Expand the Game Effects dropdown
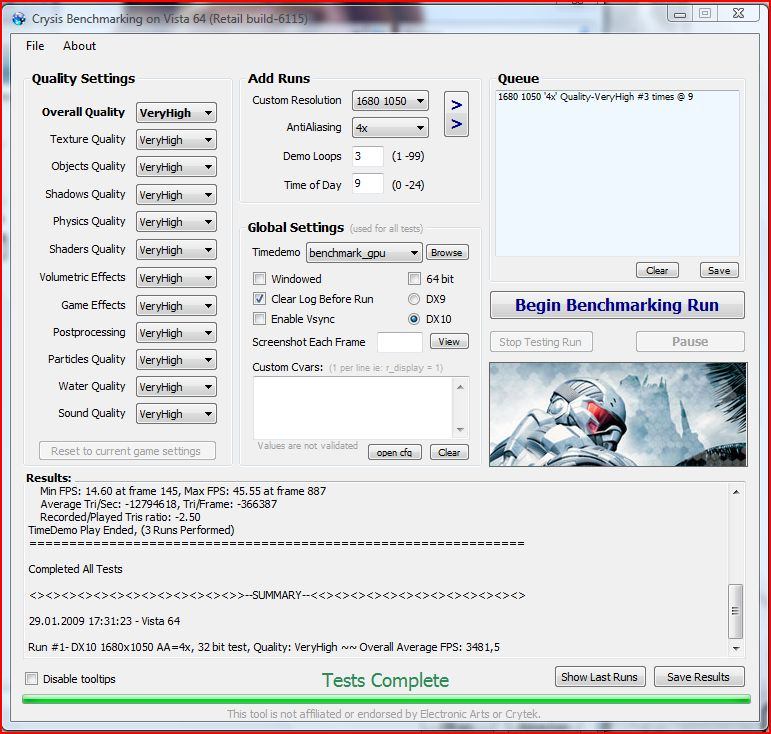The image size is (771, 734). [176, 305]
